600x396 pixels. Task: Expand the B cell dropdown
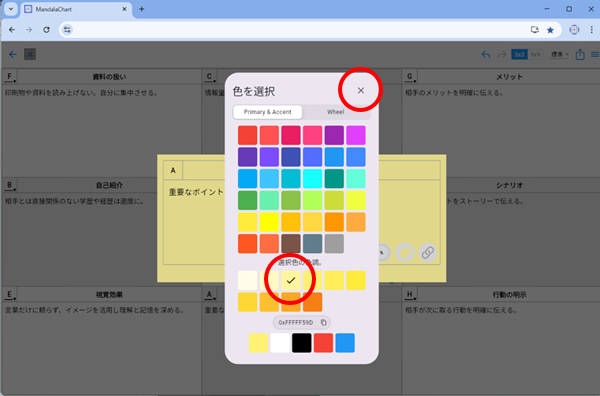[10, 186]
